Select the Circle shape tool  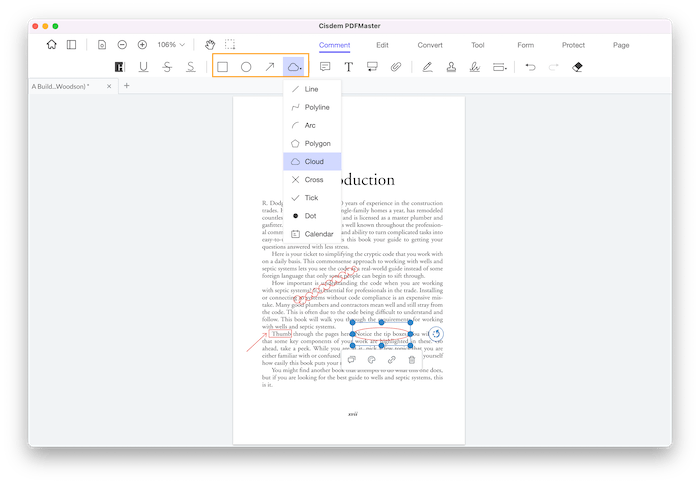(246, 67)
